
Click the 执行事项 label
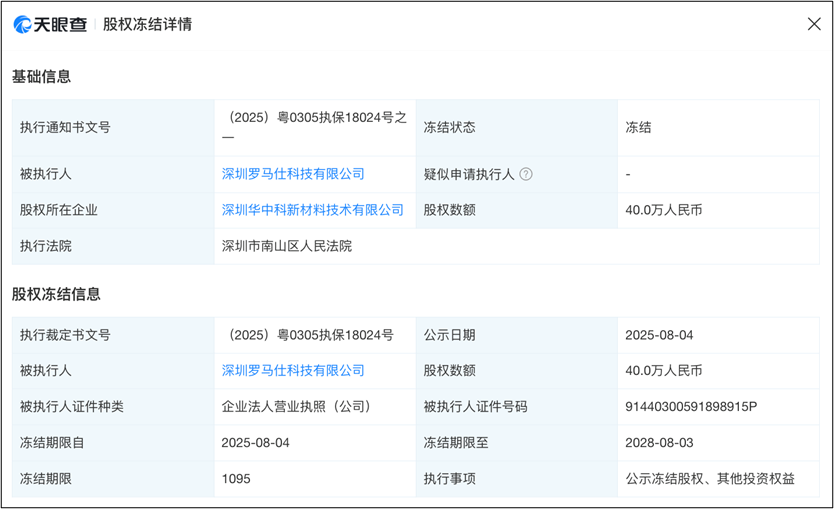449,479
